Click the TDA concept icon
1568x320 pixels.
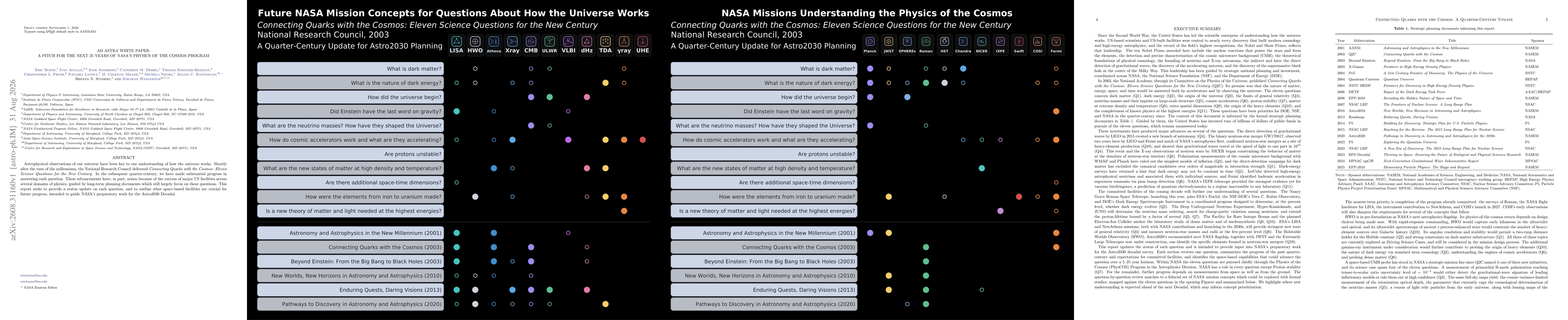pos(605,41)
